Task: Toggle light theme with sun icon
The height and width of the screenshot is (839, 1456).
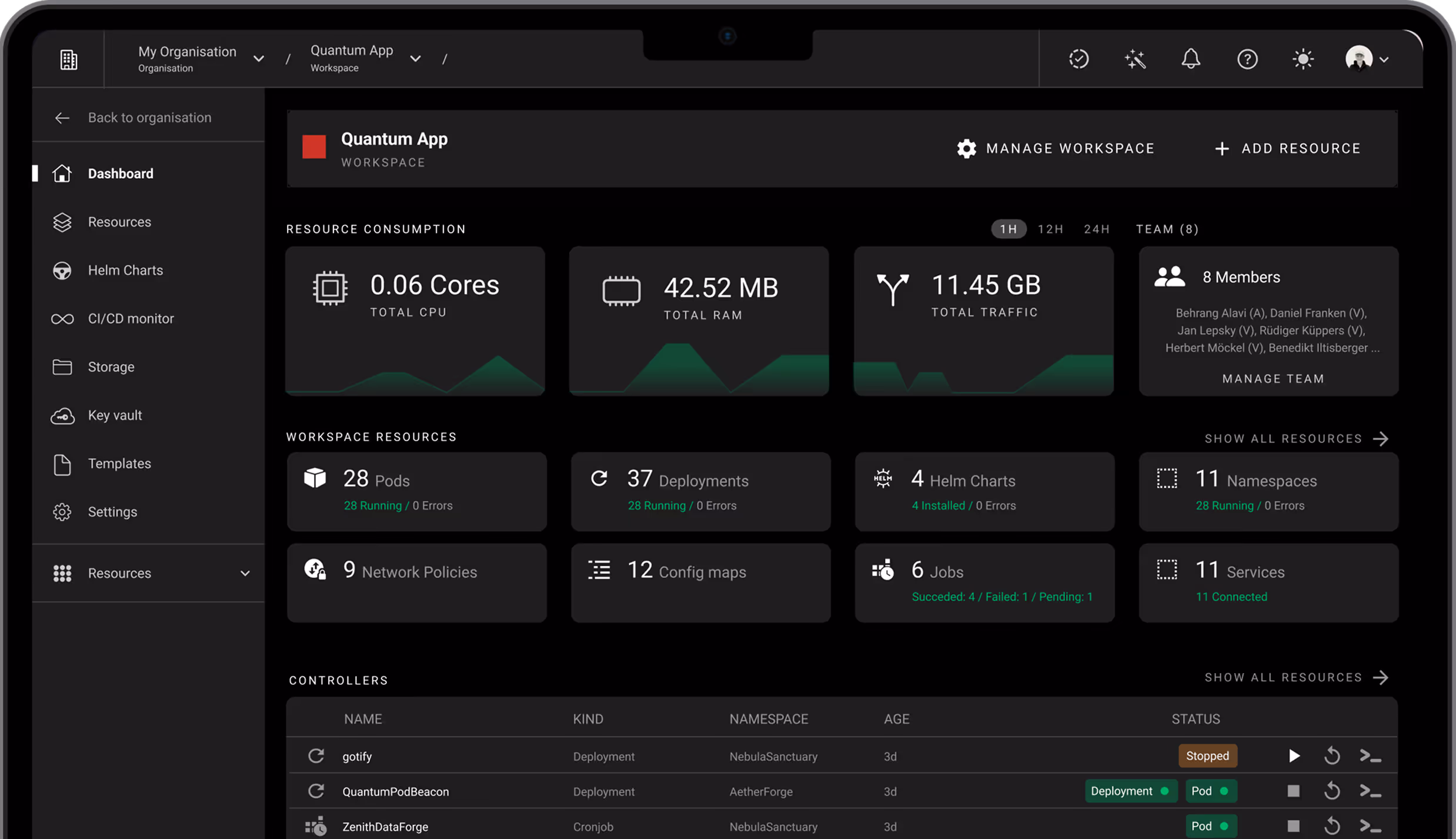Action: pyautogui.click(x=1303, y=59)
